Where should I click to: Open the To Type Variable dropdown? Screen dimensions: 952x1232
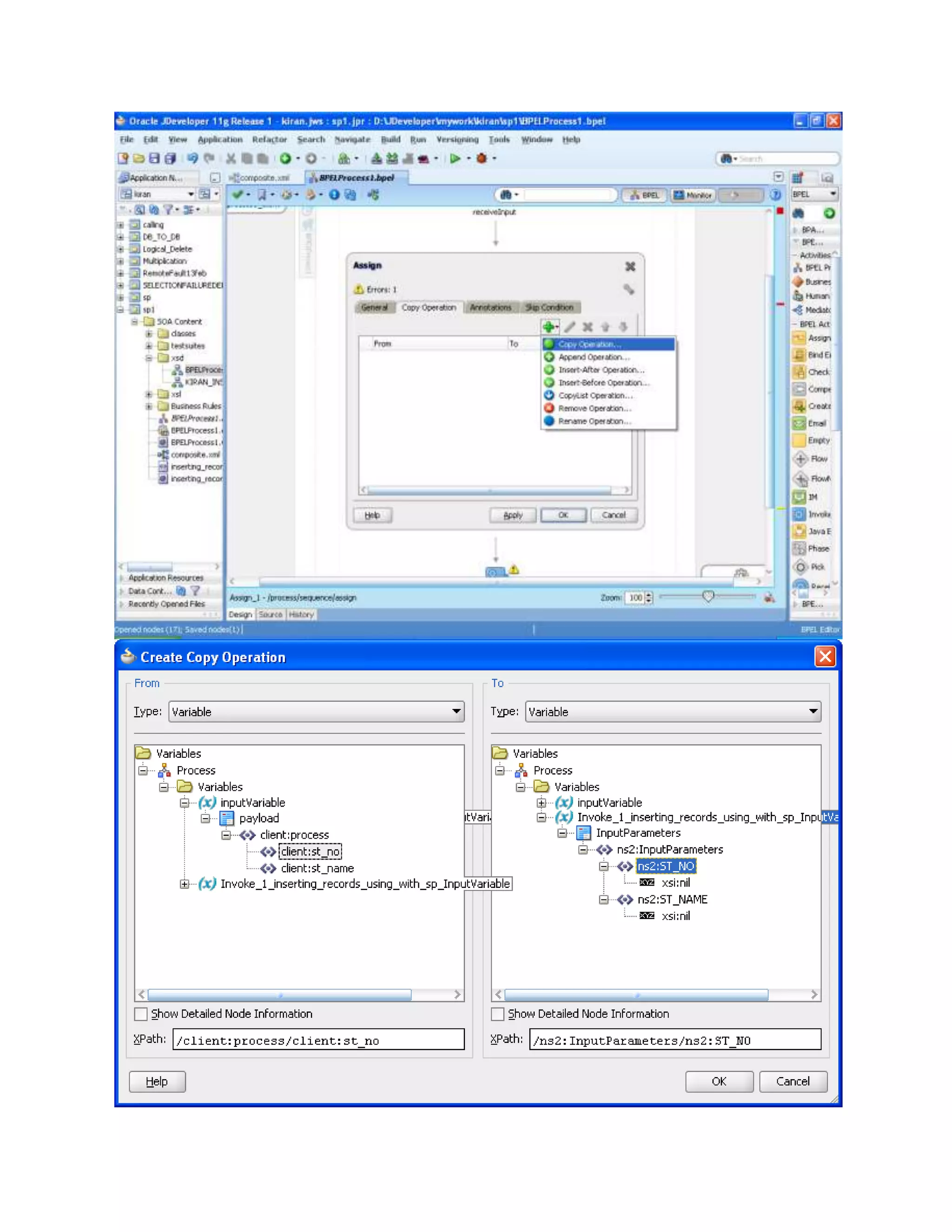[x=813, y=711]
